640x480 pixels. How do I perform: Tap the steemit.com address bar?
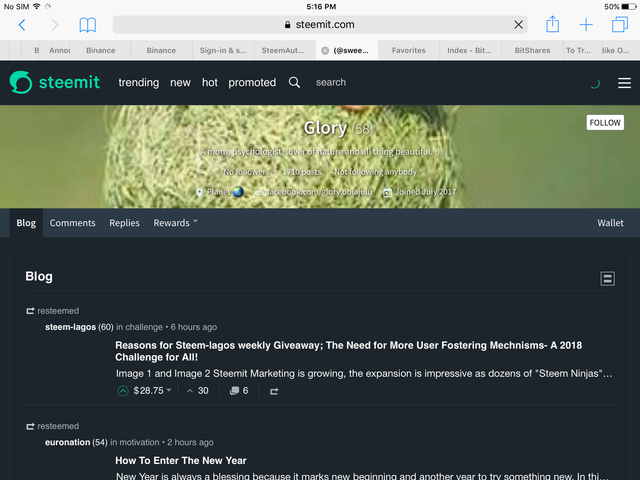tap(320, 25)
